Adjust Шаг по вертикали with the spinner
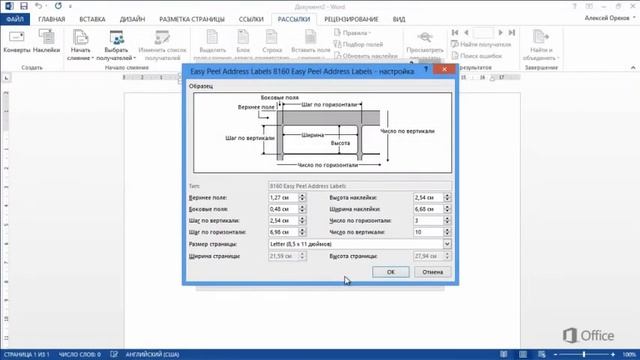This screenshot has height=360, width=640. (x=302, y=220)
